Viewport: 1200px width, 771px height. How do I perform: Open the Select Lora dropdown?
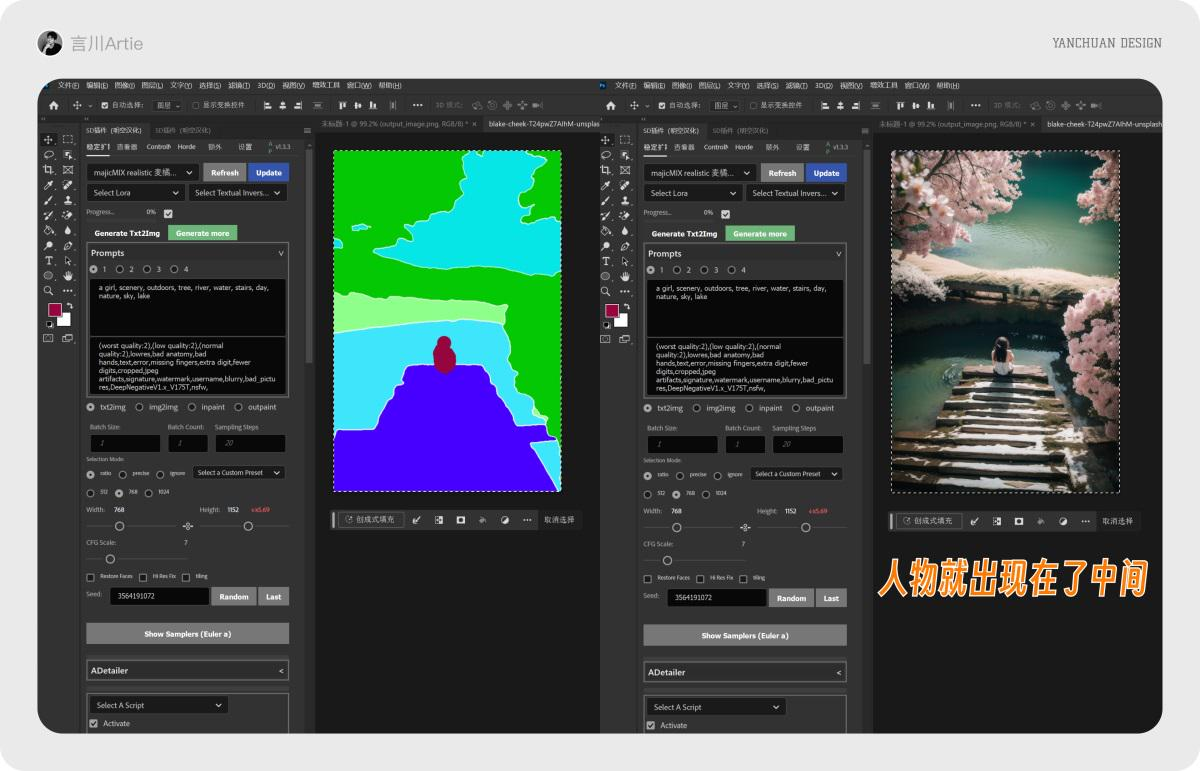[x=135, y=192]
